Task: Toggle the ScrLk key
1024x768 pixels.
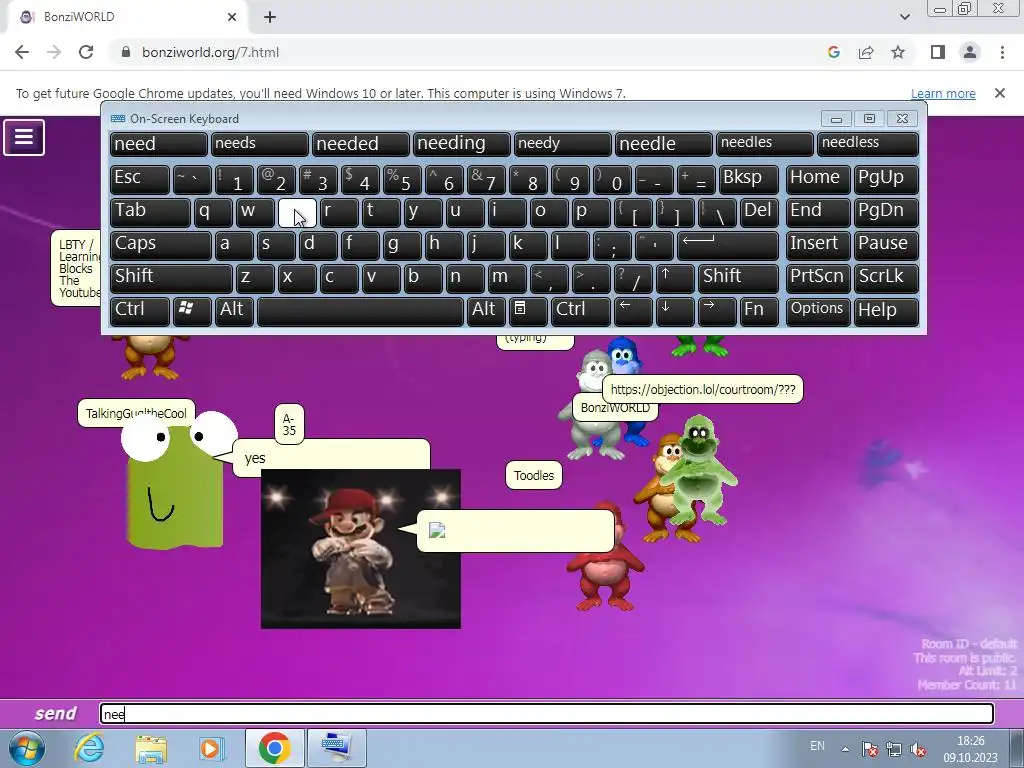Action: pyautogui.click(x=886, y=278)
